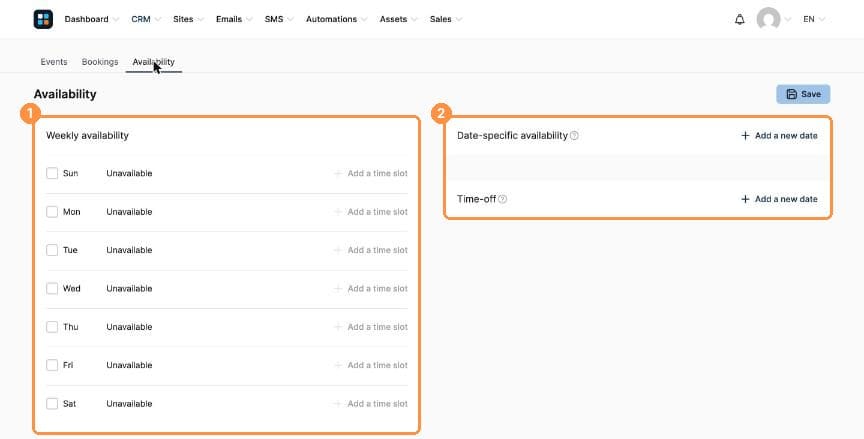Expand the Dashboard menu

point(91,19)
